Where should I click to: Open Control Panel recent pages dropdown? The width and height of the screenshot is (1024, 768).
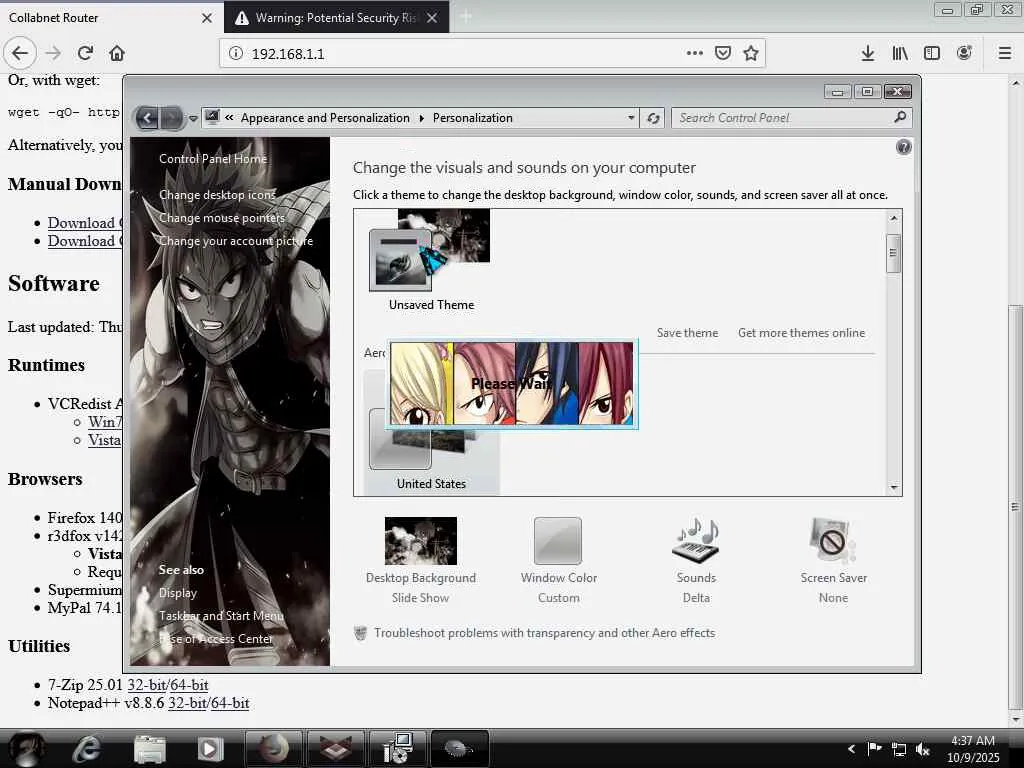[x=193, y=119]
